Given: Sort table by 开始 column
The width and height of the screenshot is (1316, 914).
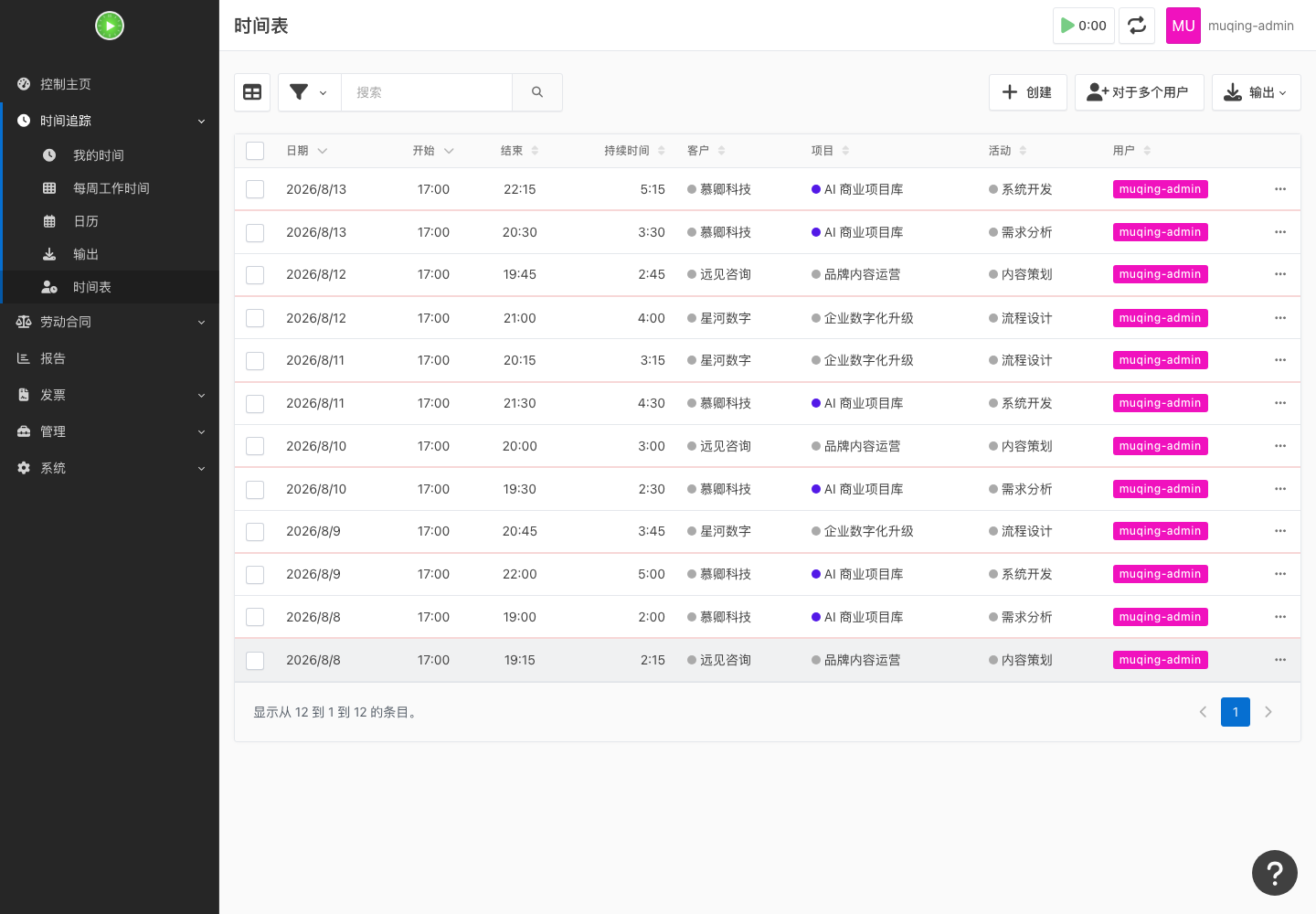Looking at the screenshot, I should [x=432, y=151].
